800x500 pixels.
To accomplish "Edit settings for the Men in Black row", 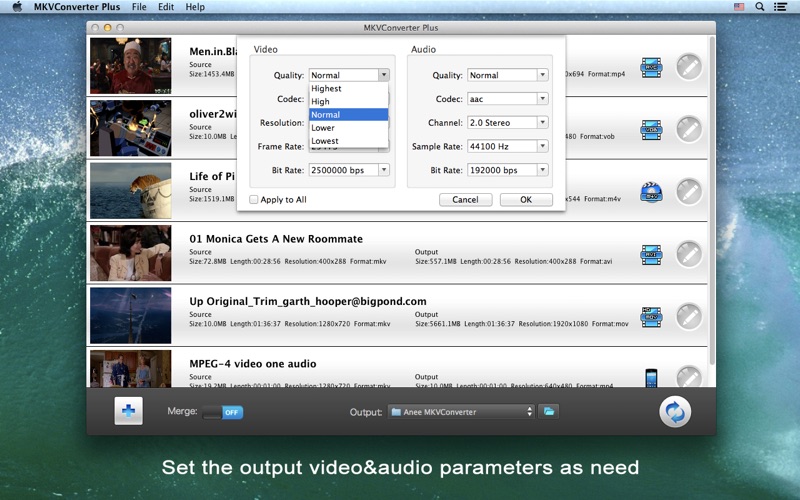I will pyautogui.click(x=689, y=67).
